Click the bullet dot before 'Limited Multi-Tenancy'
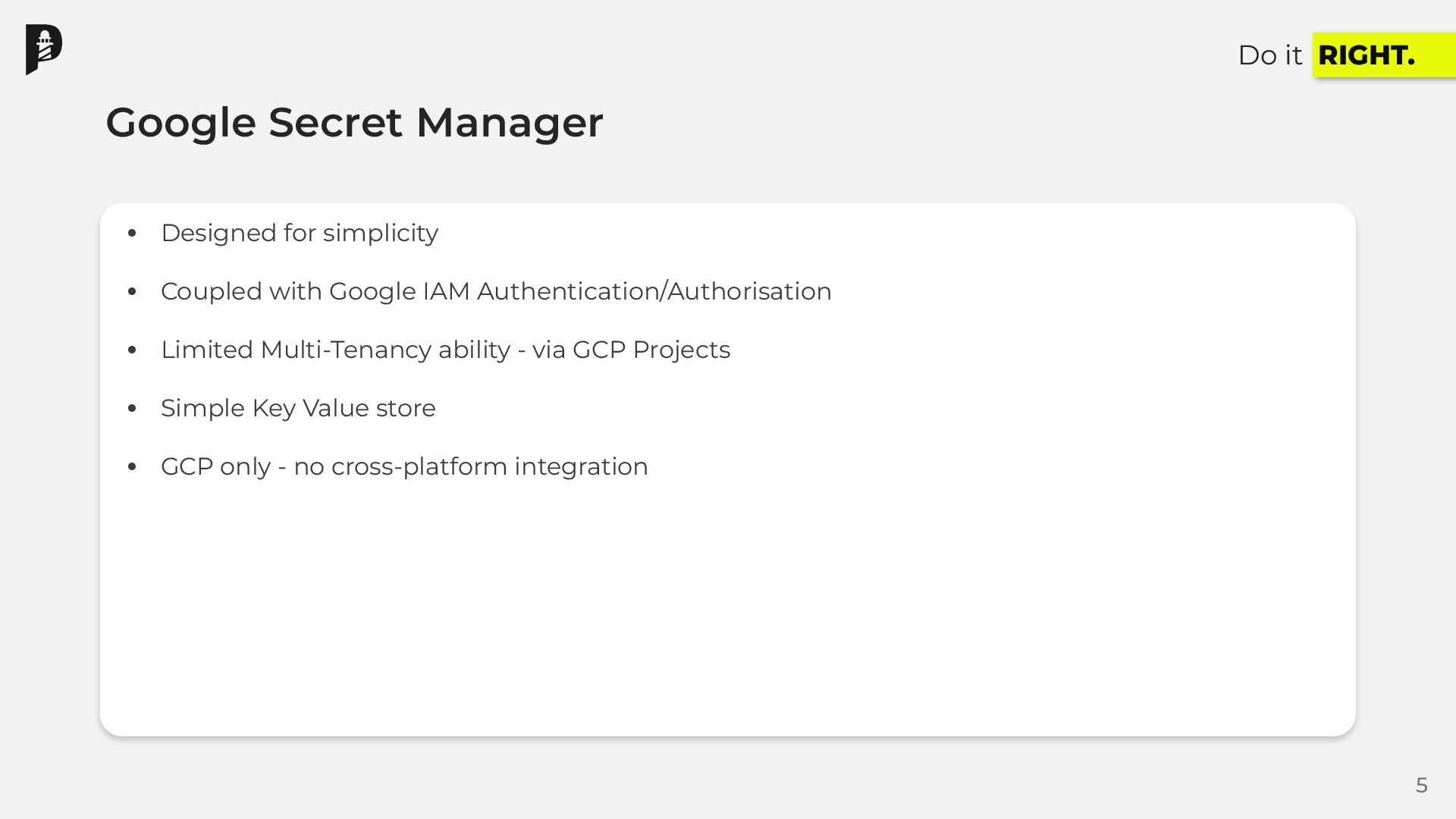This screenshot has height=819, width=1456. click(x=133, y=350)
